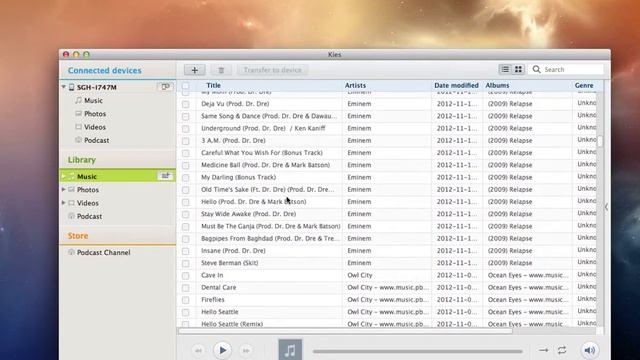
Task: Expand Library Photos tree arrow
Action: [x=64, y=189]
